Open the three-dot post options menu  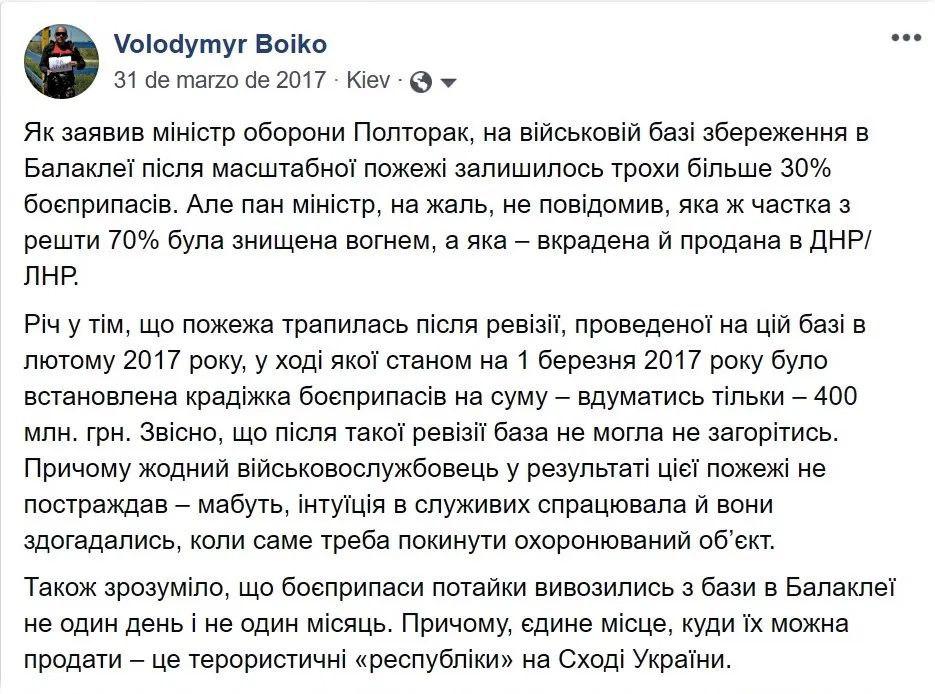coord(905,37)
